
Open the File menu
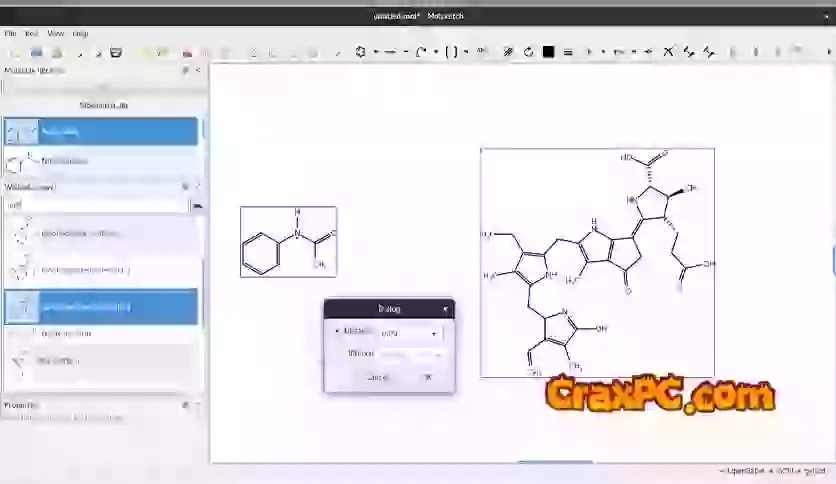point(10,33)
